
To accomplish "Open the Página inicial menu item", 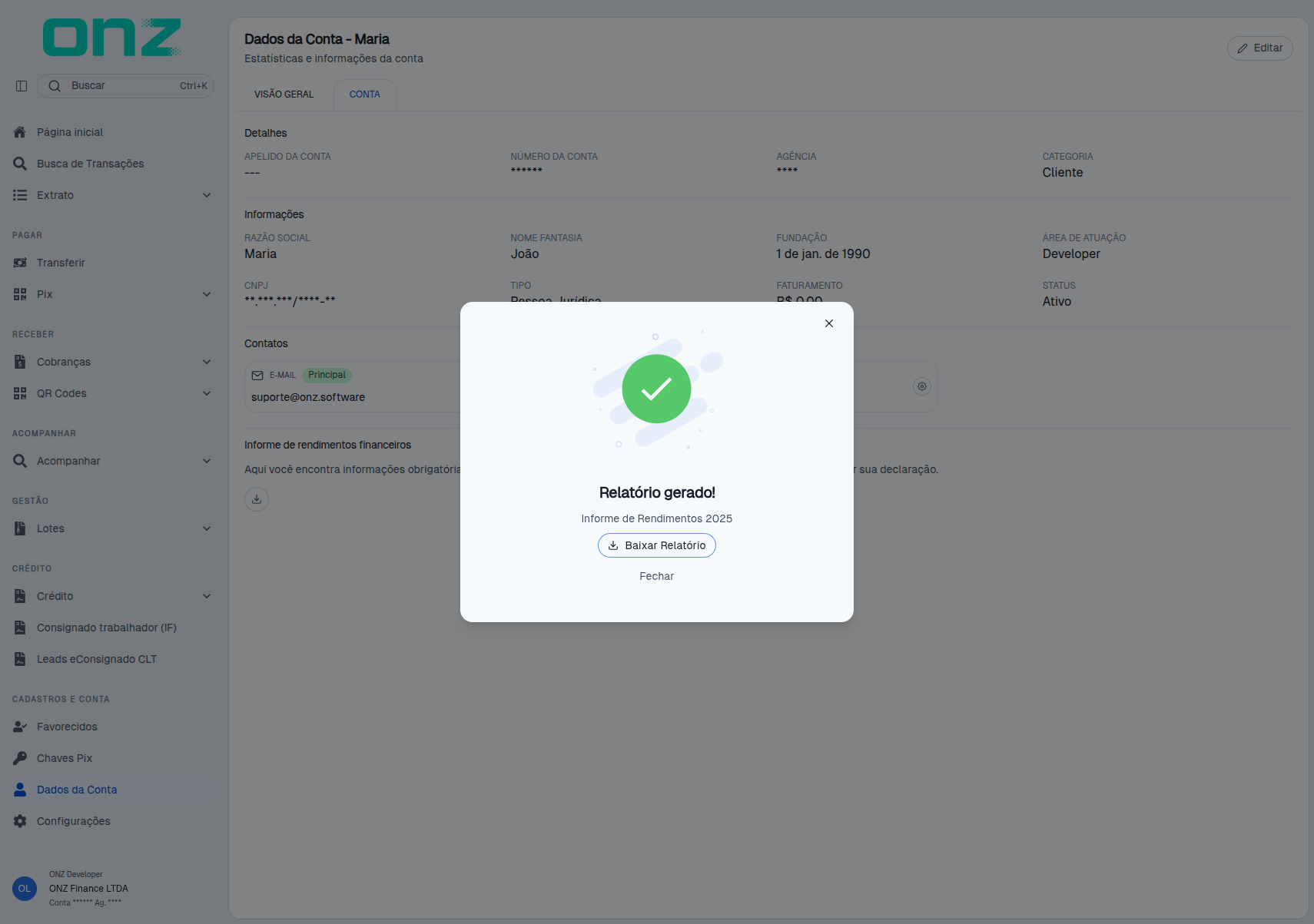I will coord(113,132).
